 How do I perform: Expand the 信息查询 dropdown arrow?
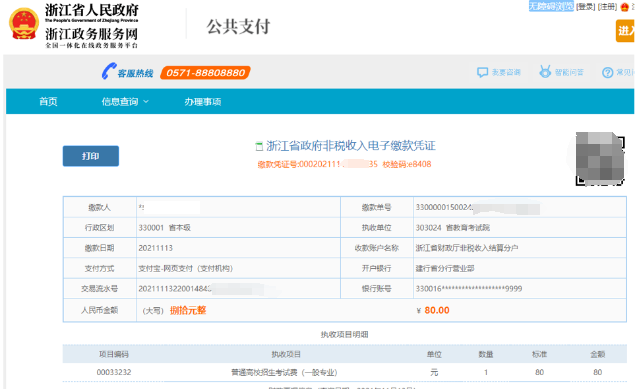pyautogui.click(x=146, y=102)
